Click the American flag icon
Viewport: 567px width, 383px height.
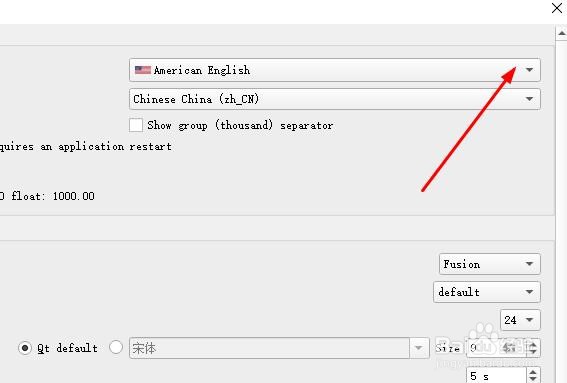(142, 70)
